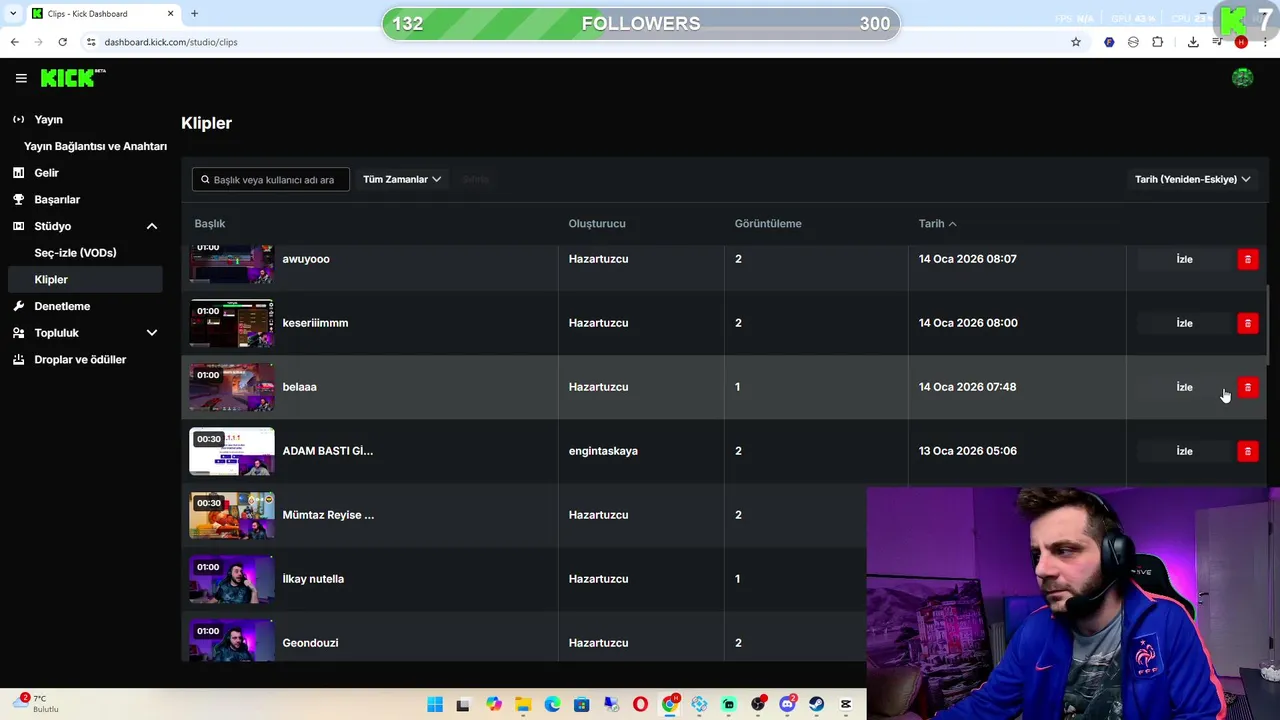Open the media control icon in Chrome toolbar

(x=1217, y=42)
